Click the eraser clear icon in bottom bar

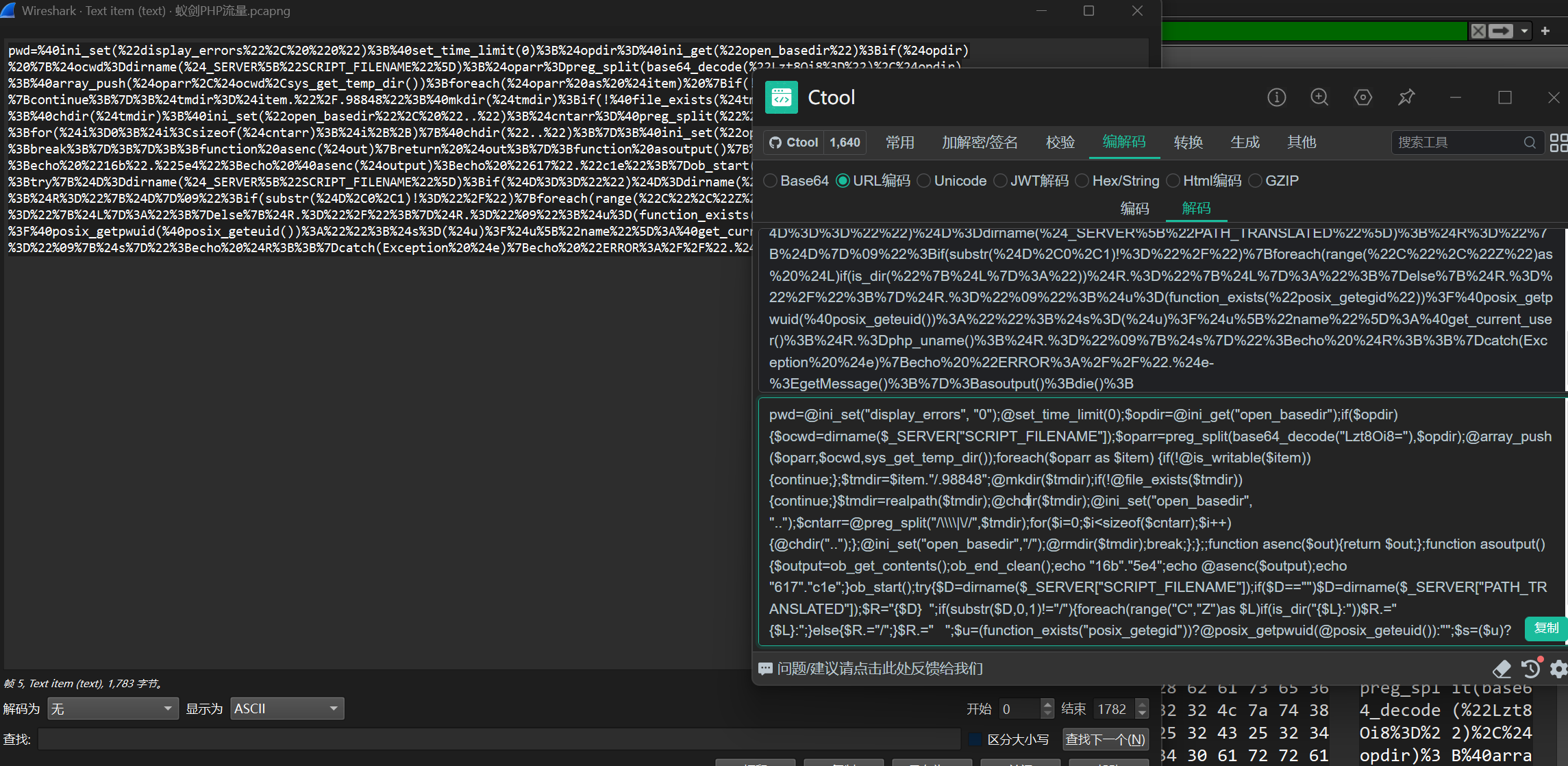(1502, 669)
